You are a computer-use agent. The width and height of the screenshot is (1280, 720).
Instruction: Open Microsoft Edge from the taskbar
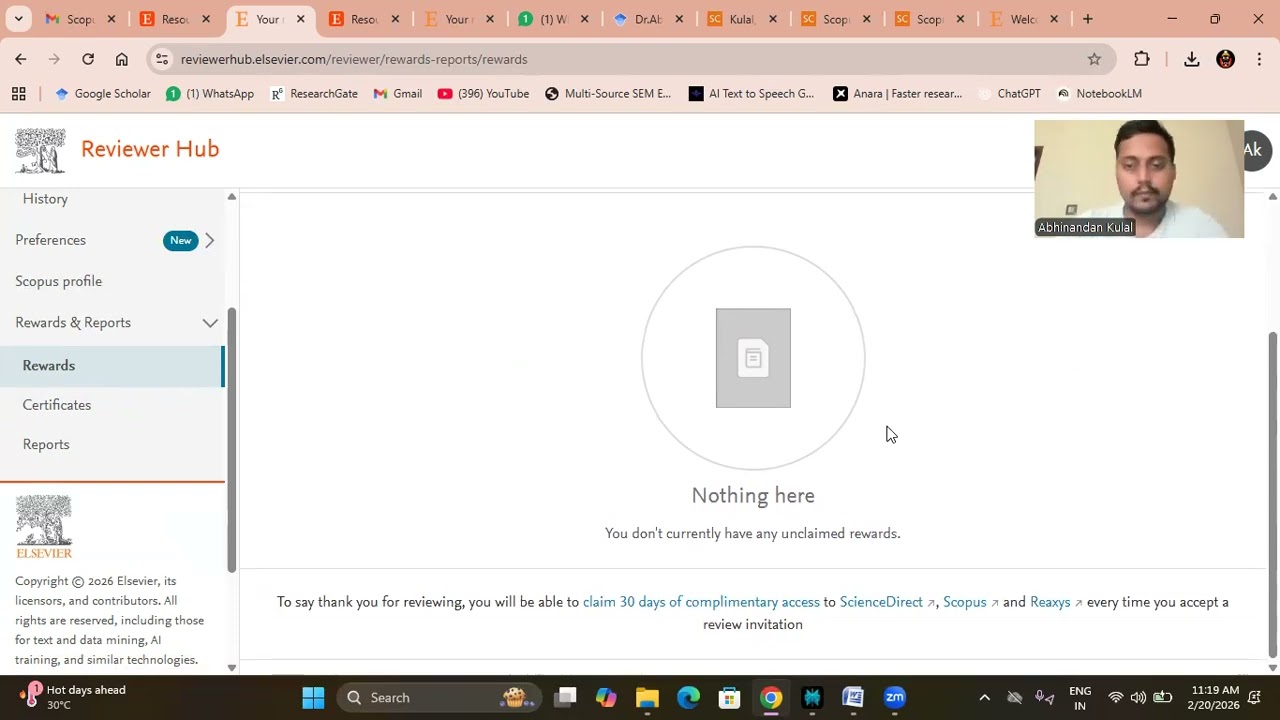[x=688, y=697]
